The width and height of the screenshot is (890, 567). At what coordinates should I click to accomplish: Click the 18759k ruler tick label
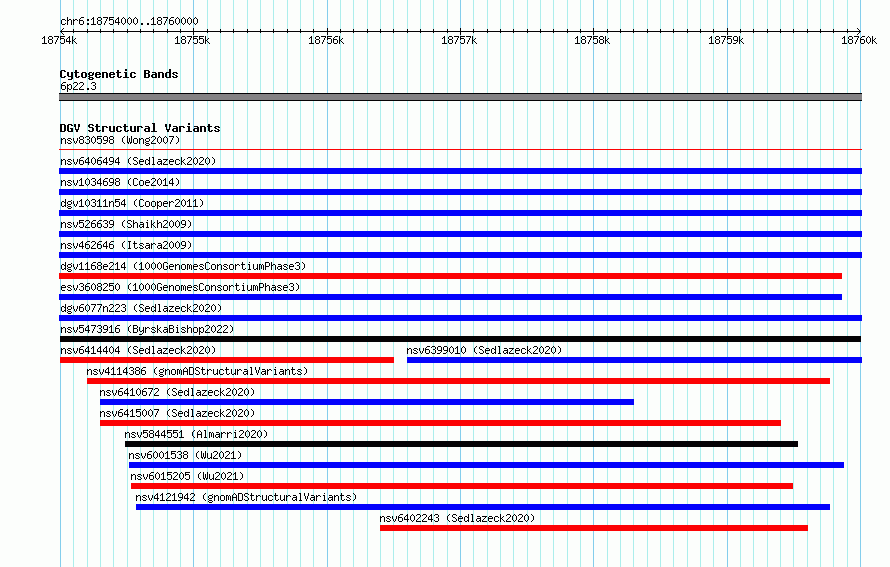pyautogui.click(x=726, y=40)
